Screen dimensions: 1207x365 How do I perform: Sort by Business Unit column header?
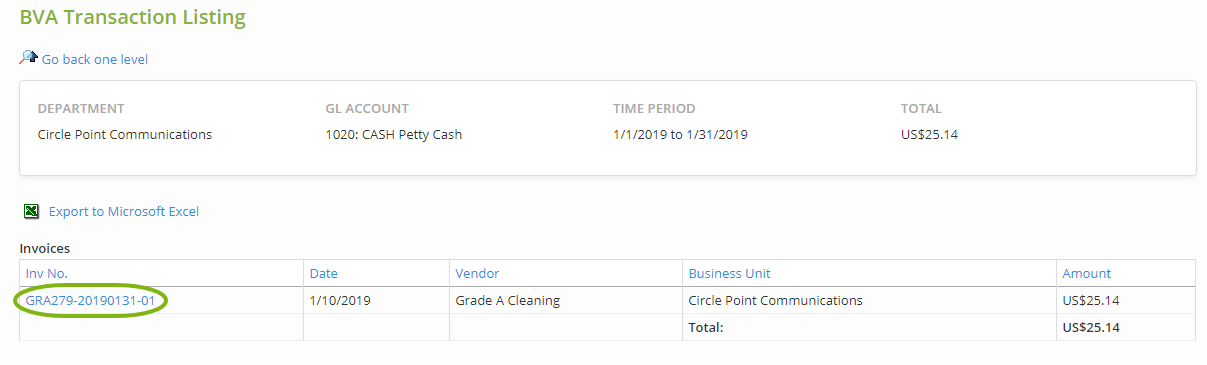click(729, 273)
